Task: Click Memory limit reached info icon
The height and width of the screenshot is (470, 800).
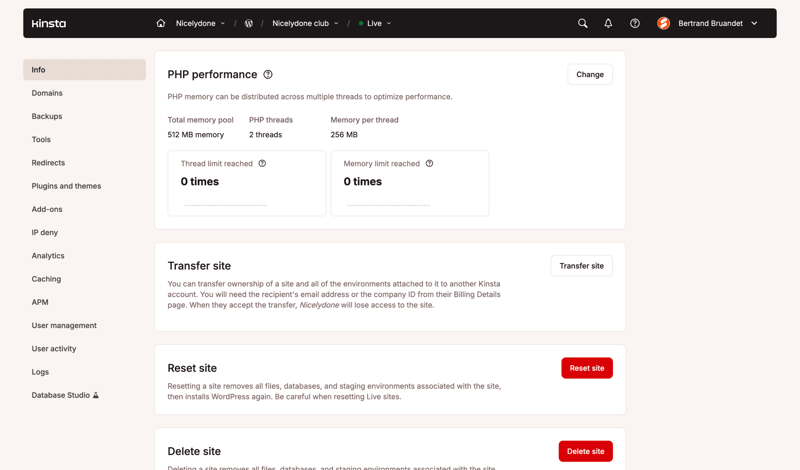Action: tap(429, 163)
